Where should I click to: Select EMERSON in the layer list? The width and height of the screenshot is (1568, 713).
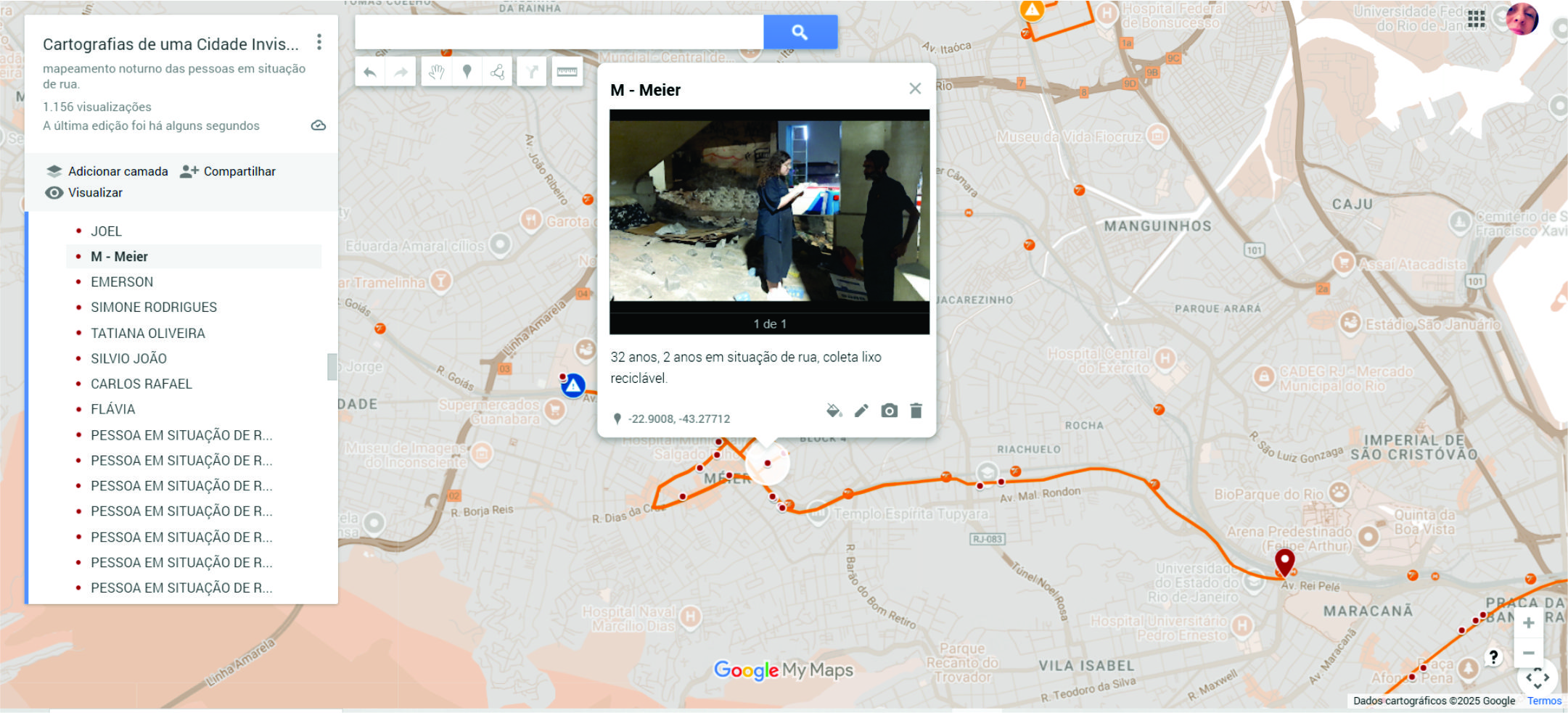click(122, 282)
